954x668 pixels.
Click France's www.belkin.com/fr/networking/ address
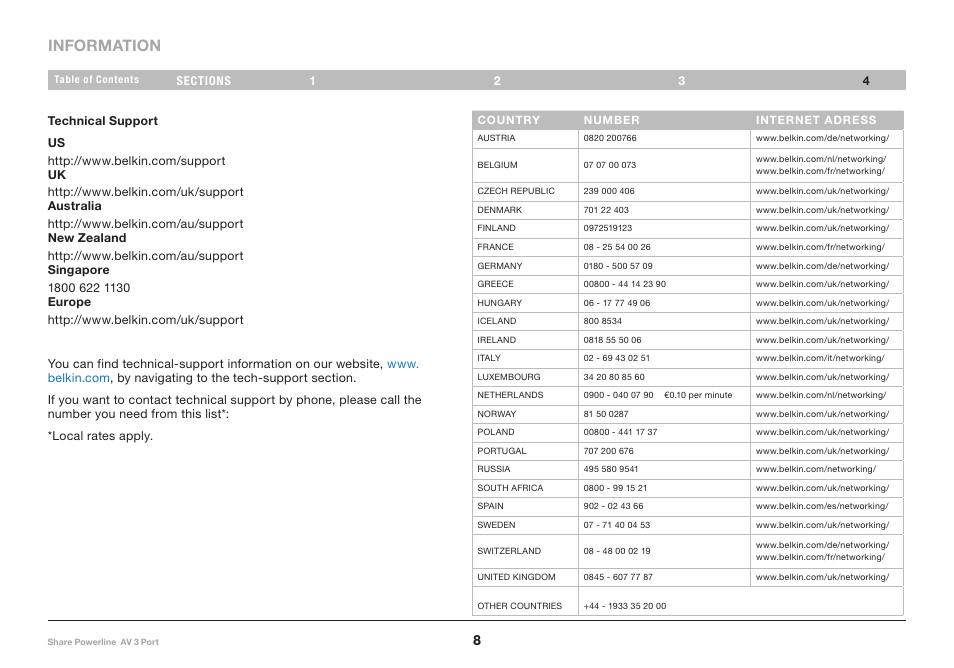pyautogui.click(x=820, y=247)
